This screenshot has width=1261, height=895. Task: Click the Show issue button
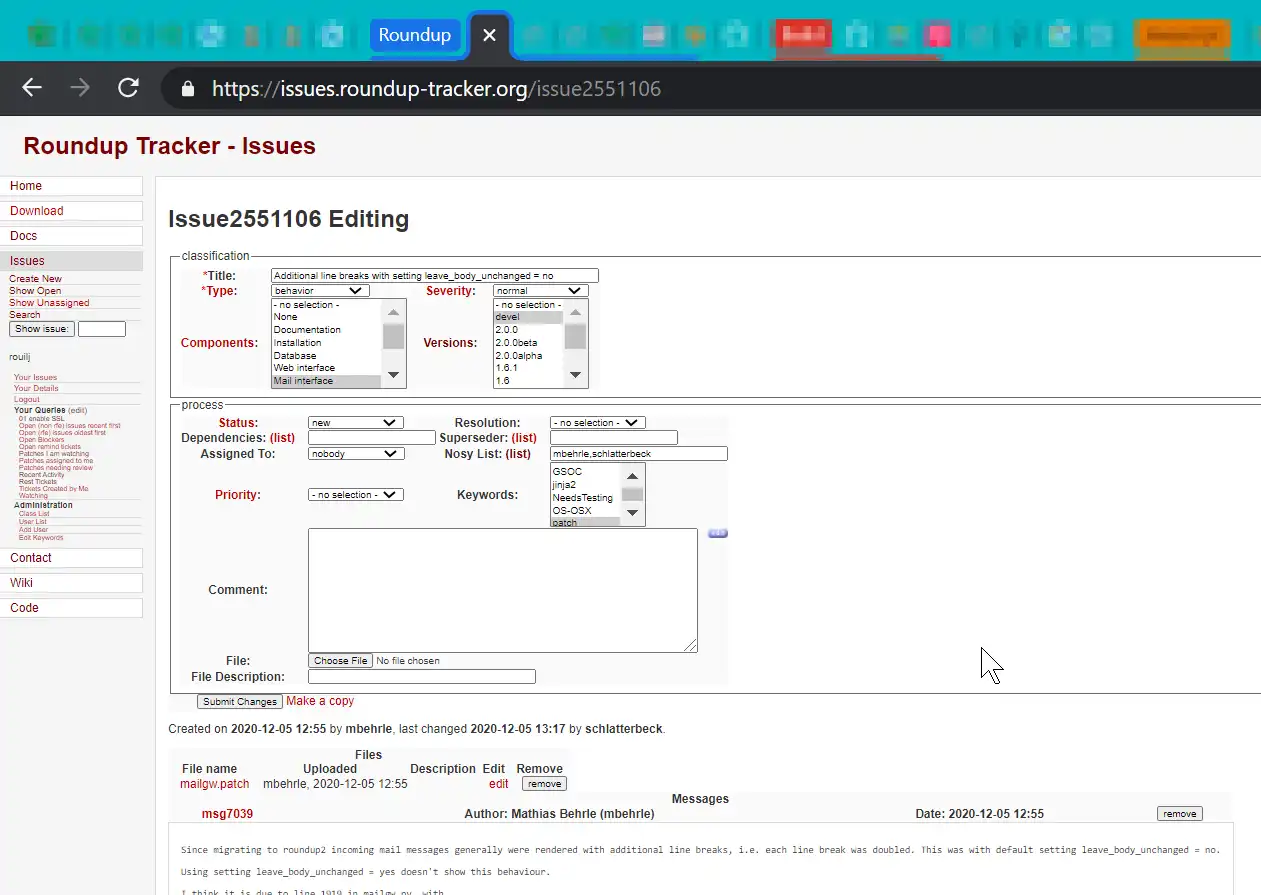point(42,329)
